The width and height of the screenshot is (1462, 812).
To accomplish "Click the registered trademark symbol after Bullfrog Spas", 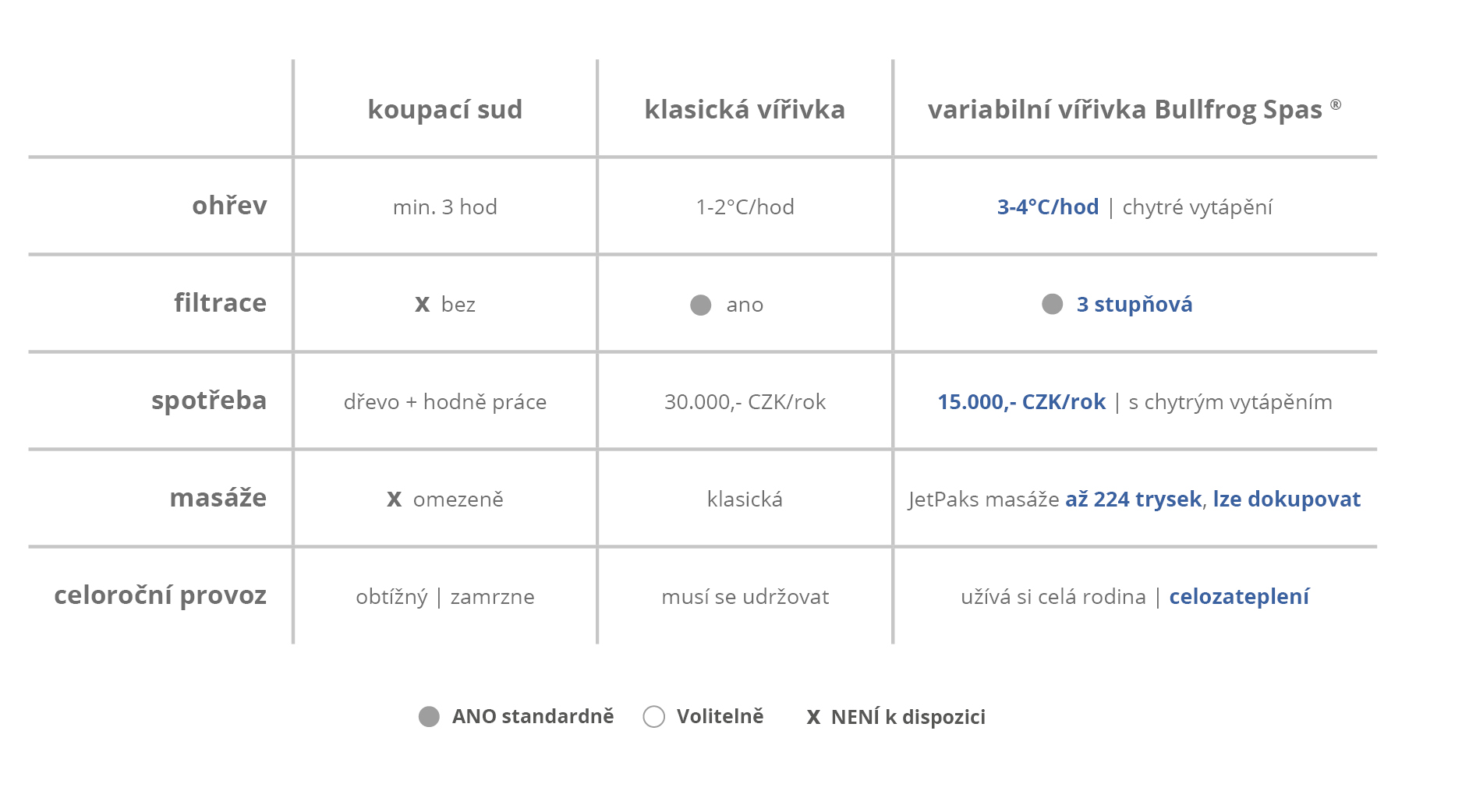I will pyautogui.click(x=1336, y=104).
